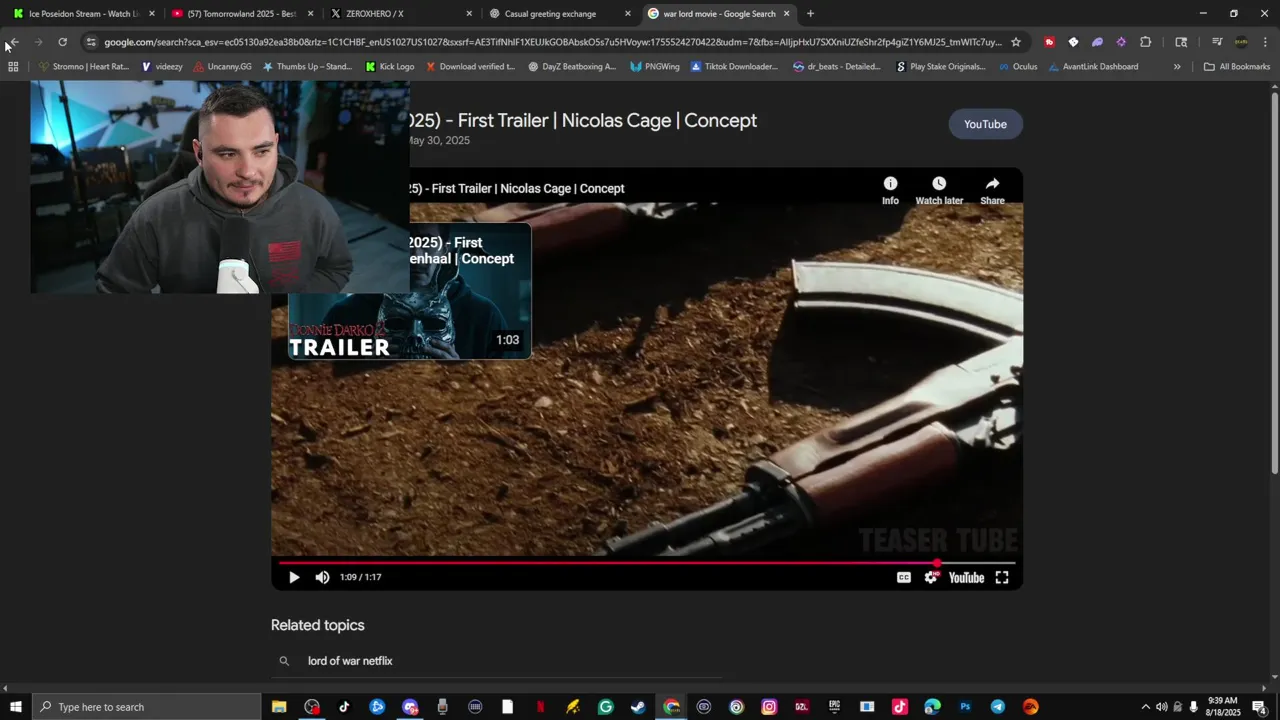Close the war lord movie Google Search tab

(787, 14)
